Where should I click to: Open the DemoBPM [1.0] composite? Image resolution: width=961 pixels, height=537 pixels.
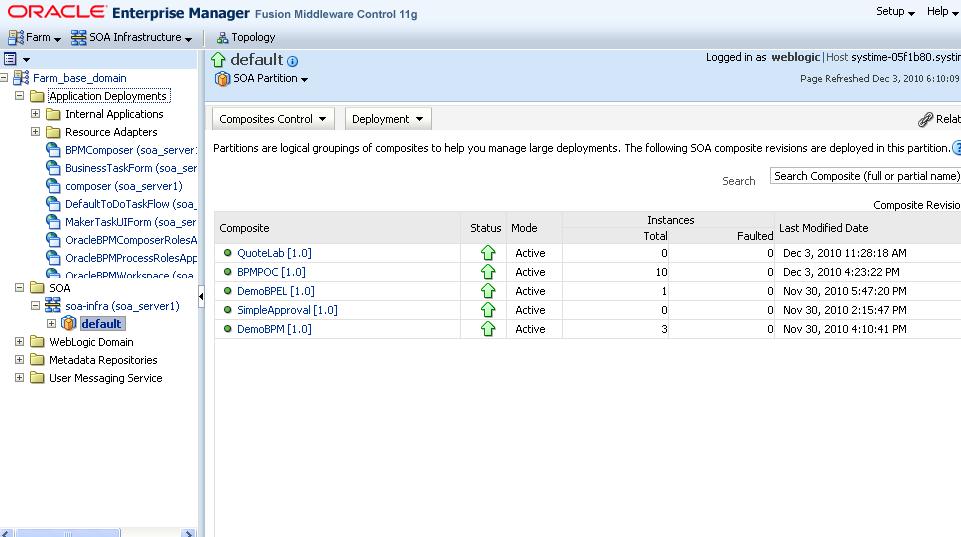274,329
